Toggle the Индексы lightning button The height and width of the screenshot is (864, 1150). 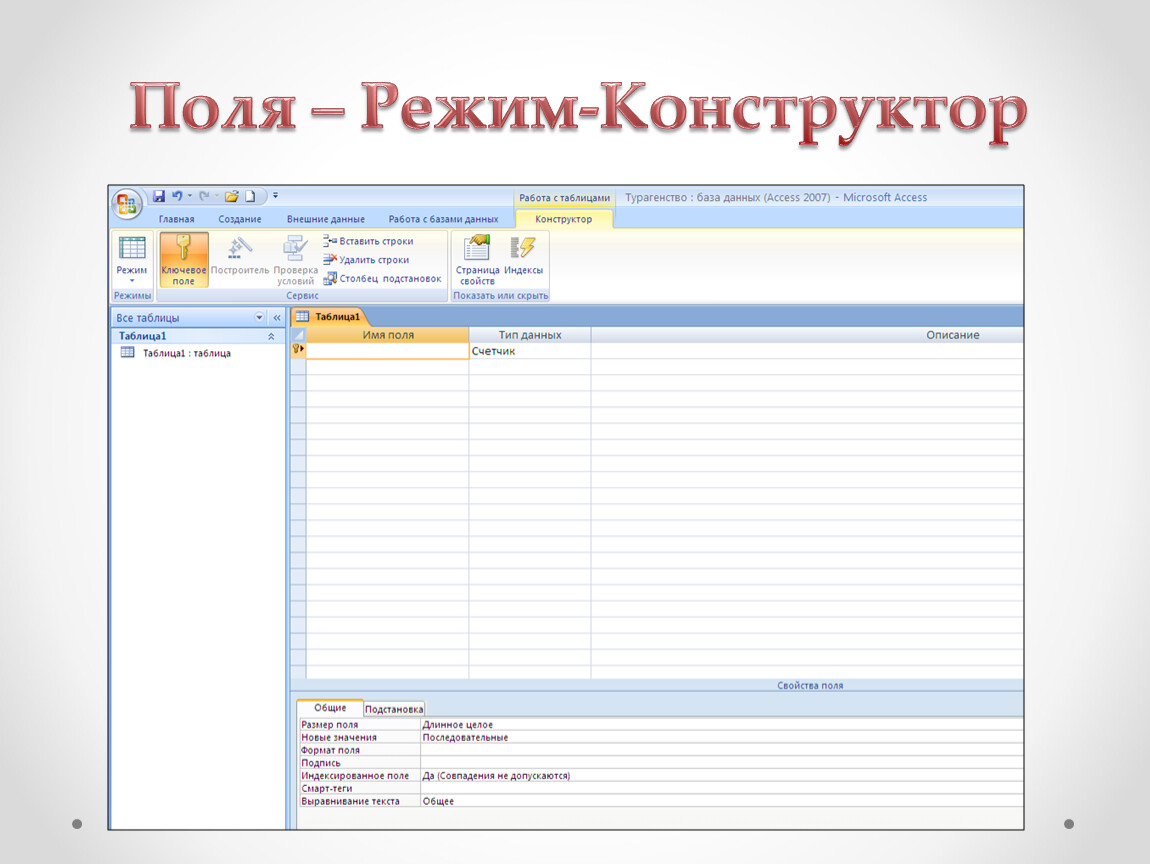523,255
